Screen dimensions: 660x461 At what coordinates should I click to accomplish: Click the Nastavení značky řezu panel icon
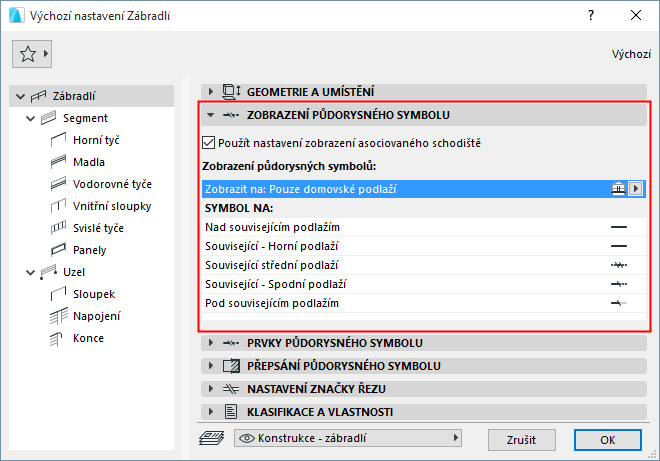click(231, 389)
